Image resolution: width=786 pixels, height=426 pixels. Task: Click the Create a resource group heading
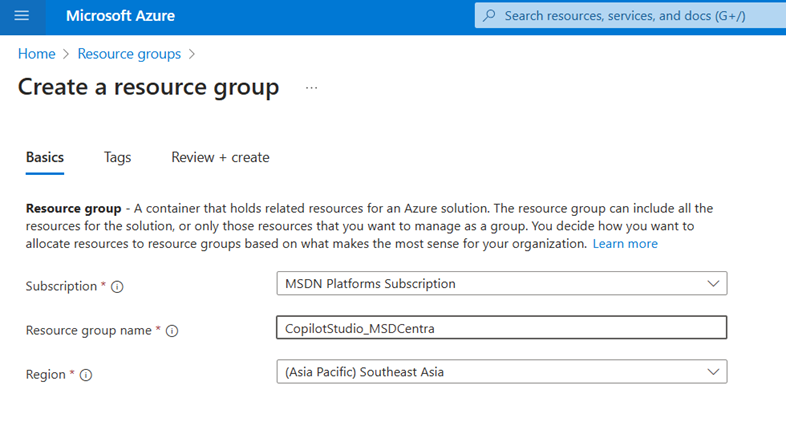[x=148, y=87]
